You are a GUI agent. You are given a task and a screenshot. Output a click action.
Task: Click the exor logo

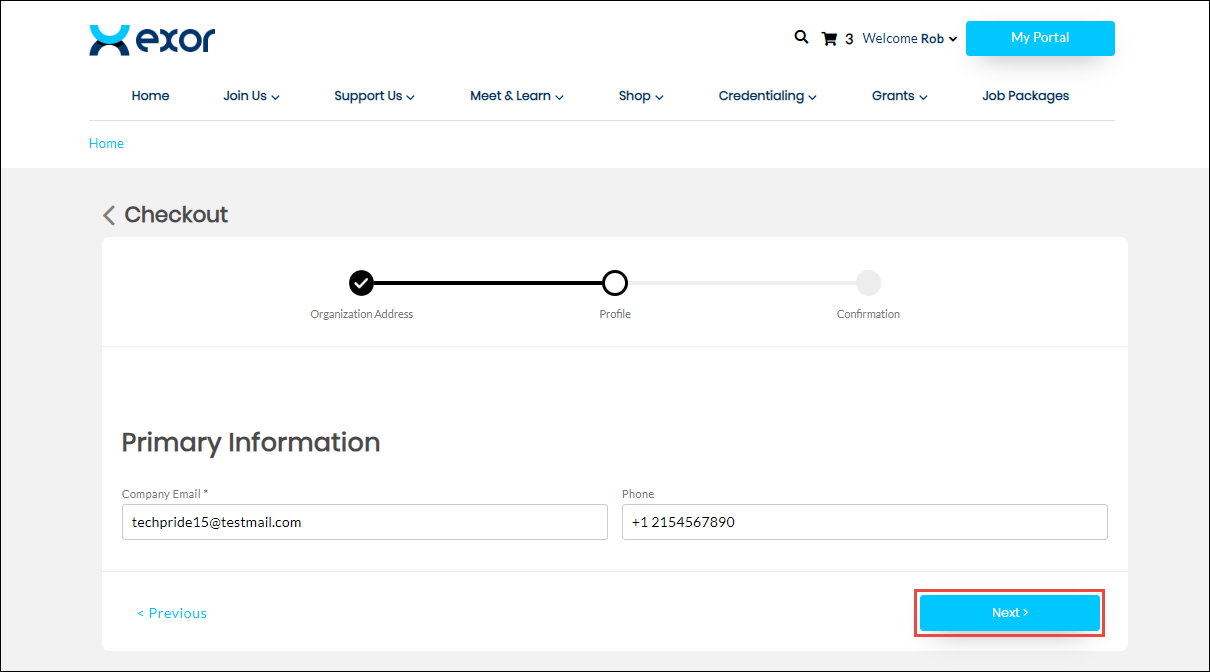(x=152, y=40)
